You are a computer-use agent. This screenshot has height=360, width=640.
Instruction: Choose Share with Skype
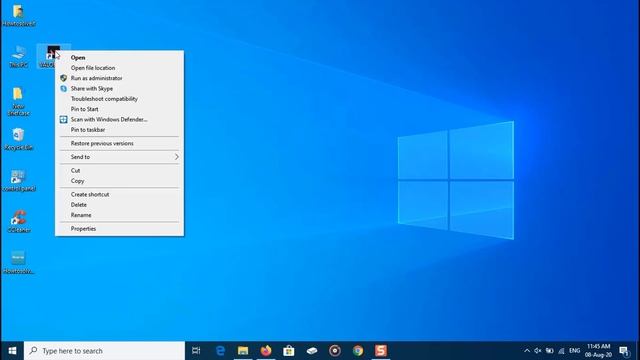coord(119,89)
